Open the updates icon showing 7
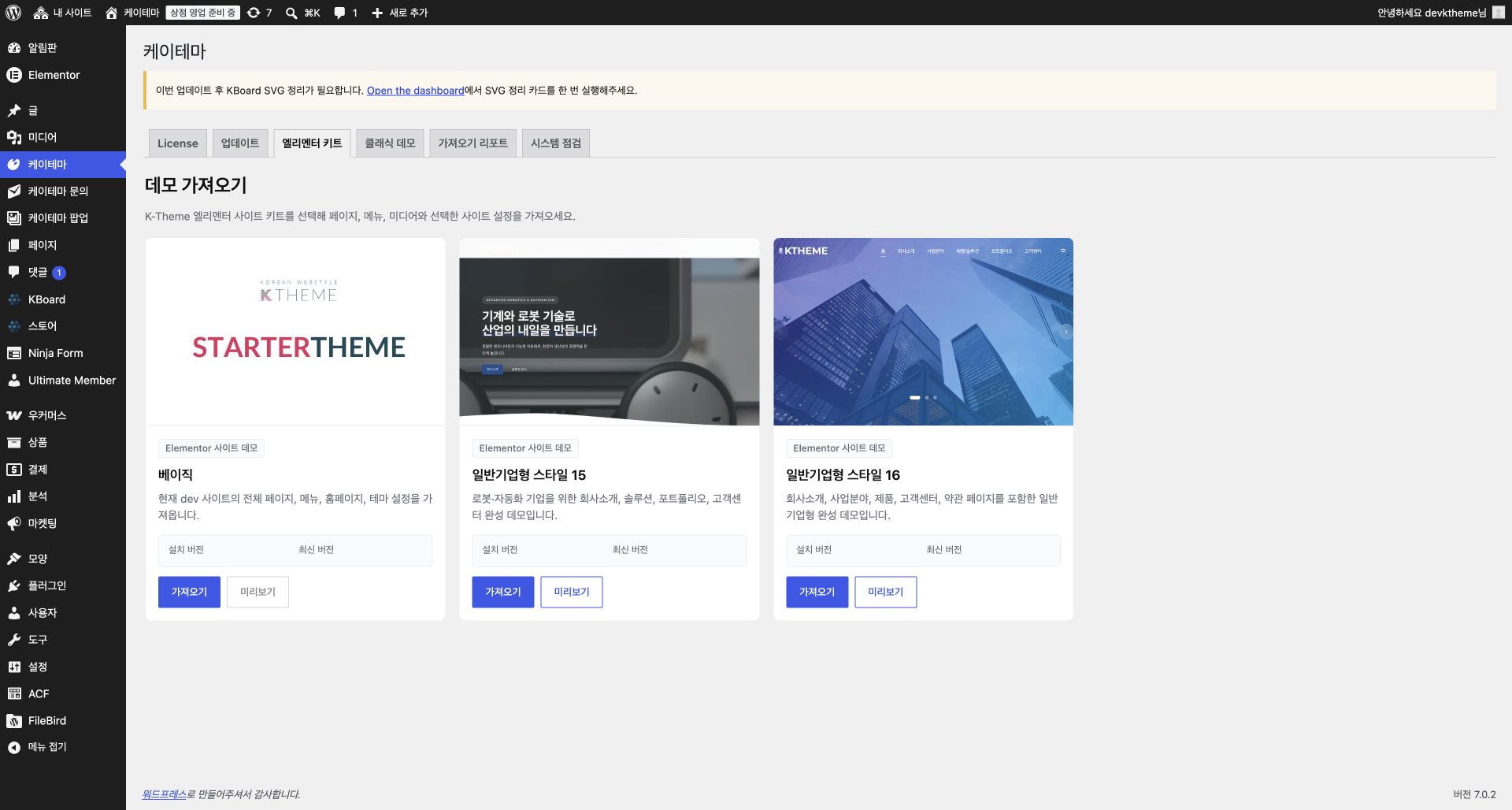Viewport: 1512px width, 810px height. (x=254, y=13)
